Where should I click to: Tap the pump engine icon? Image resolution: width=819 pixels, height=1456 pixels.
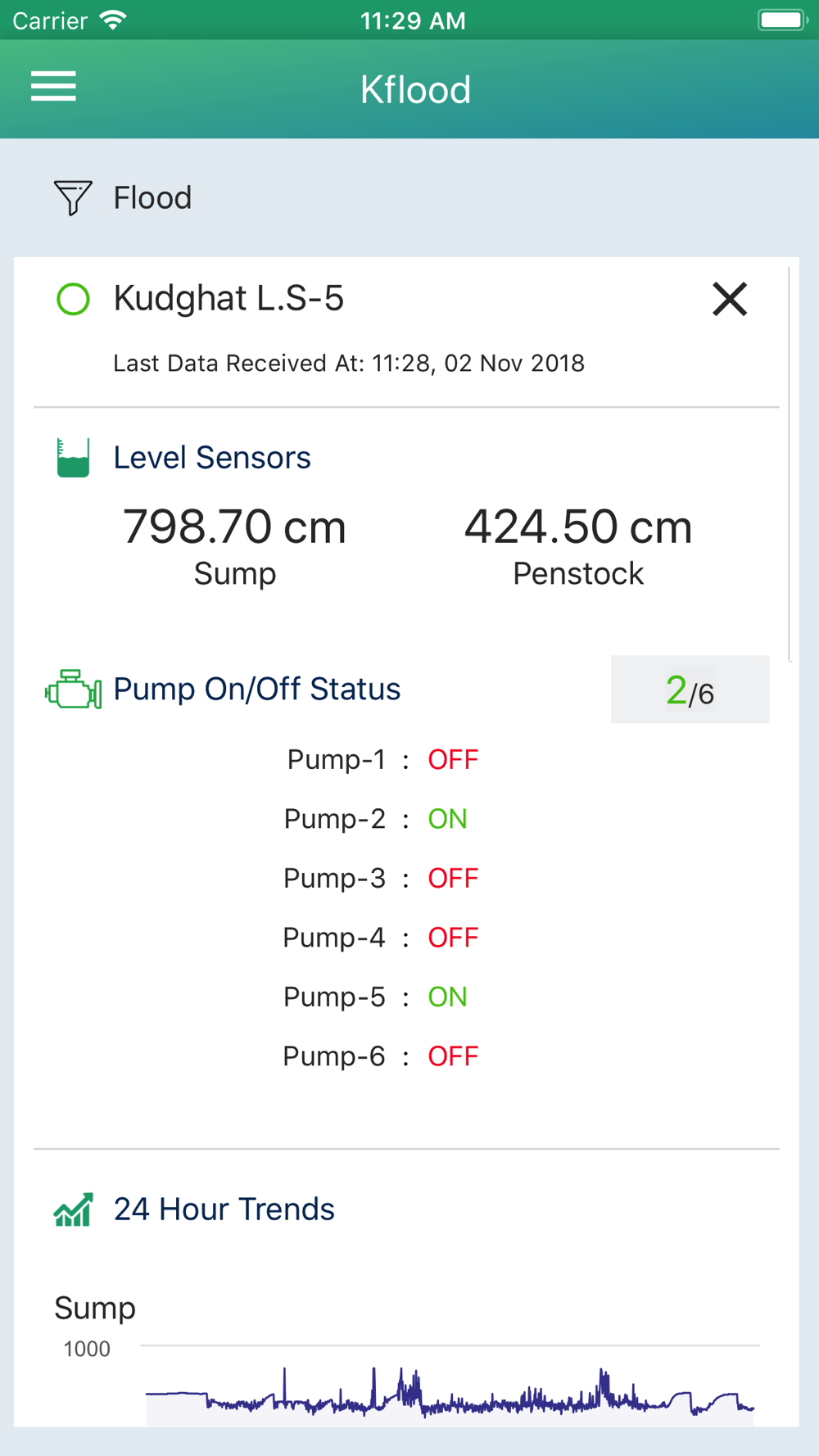point(73,690)
